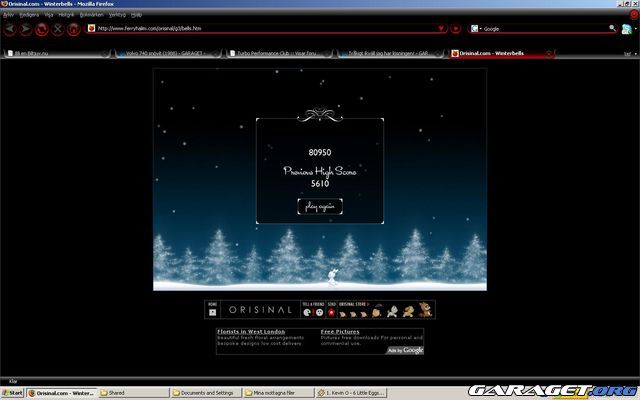Click the red Send icon

tap(331, 312)
